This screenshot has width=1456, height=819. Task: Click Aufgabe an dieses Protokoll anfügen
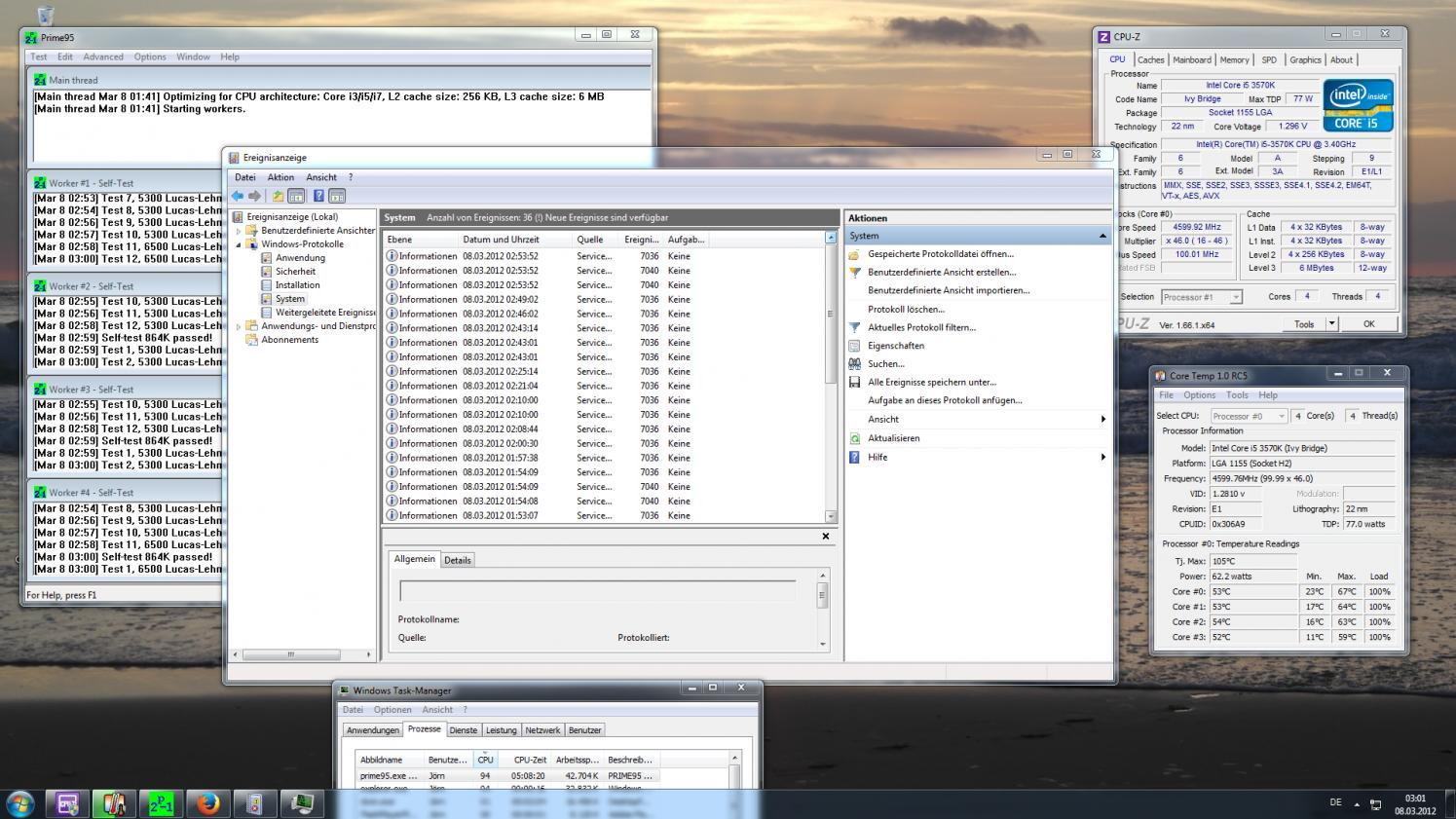945,400
